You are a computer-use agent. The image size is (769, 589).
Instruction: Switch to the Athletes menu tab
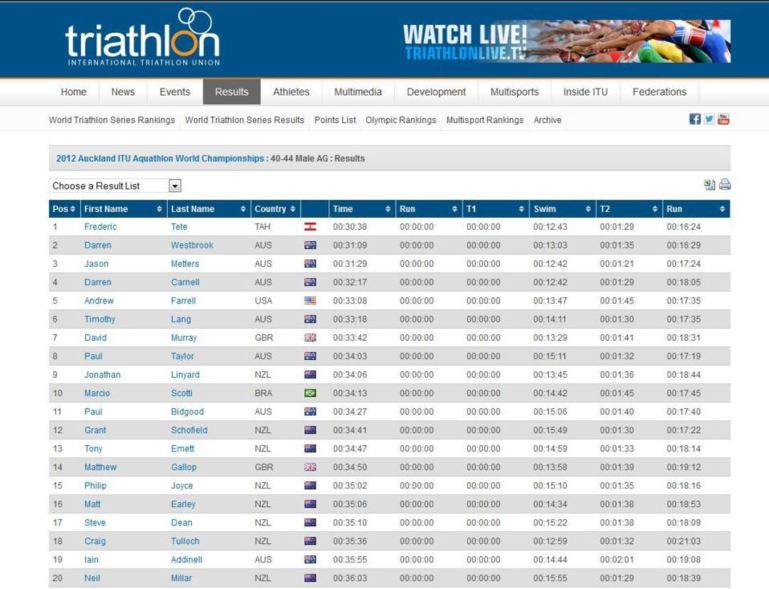[291, 92]
